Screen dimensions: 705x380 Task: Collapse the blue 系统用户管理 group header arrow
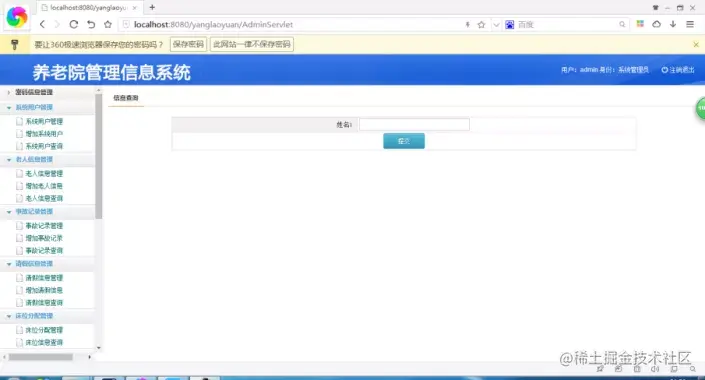coord(9,107)
